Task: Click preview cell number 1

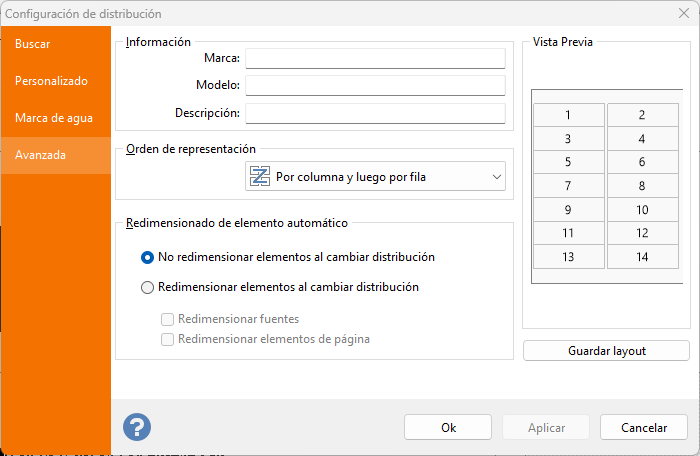Action: pos(568,115)
